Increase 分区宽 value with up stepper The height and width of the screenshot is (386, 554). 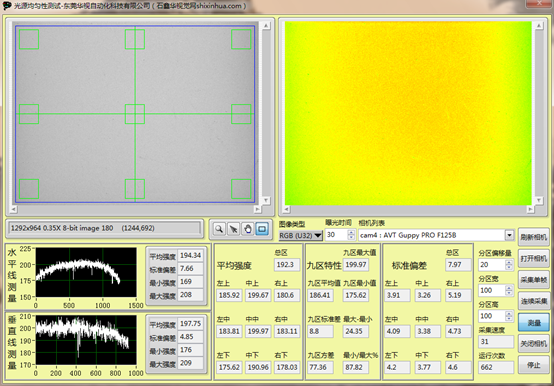pos(509,288)
